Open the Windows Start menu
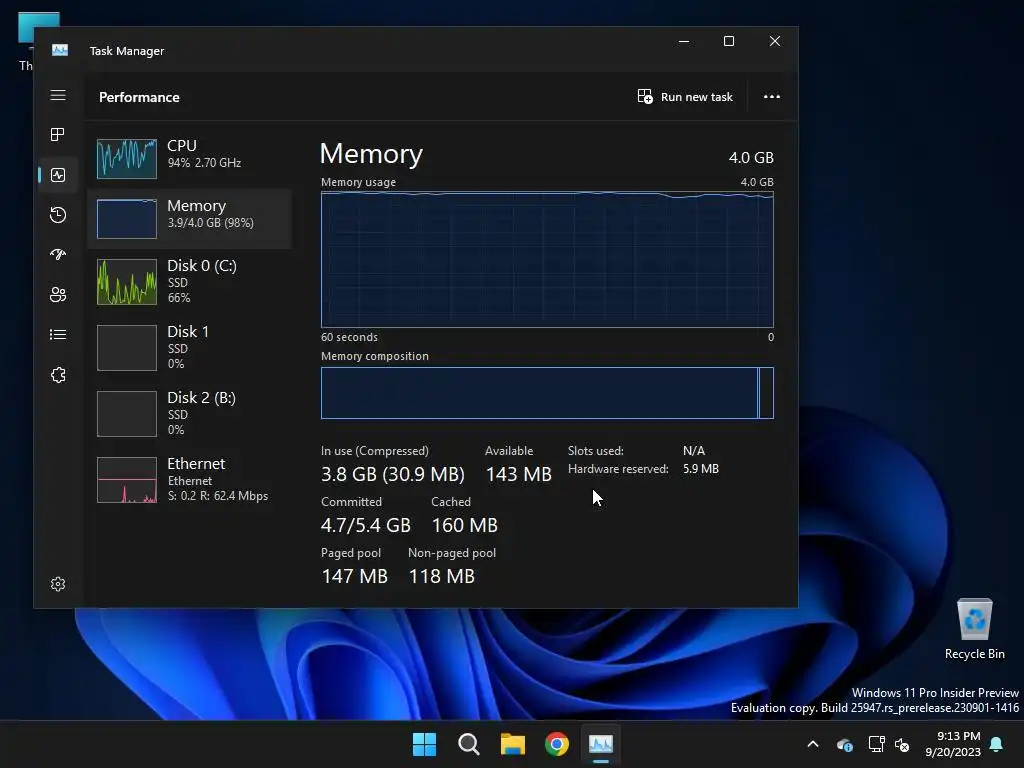This screenshot has height=768, width=1024. (424, 744)
